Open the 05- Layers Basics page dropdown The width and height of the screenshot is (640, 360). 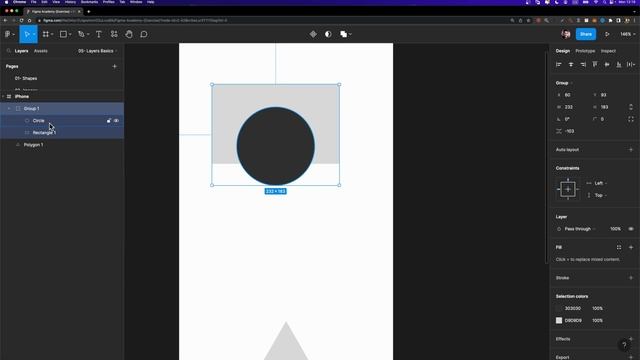click(98, 51)
